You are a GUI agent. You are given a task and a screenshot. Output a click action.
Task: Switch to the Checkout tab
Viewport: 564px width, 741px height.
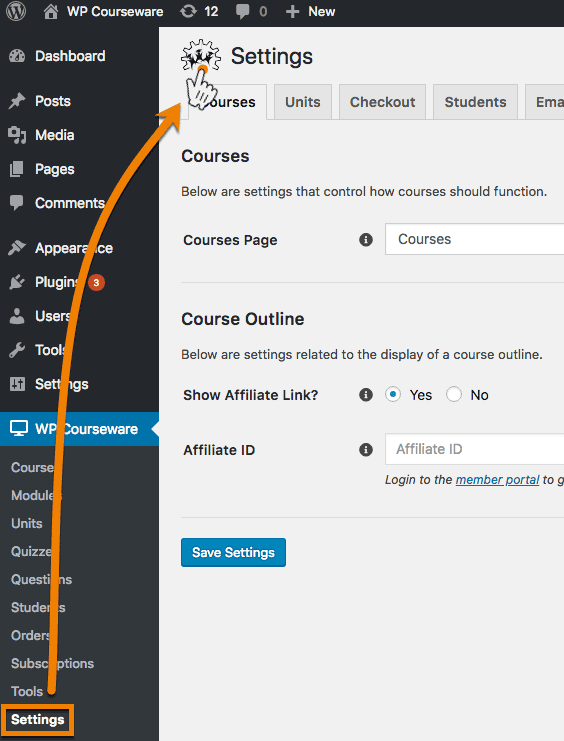click(x=382, y=102)
